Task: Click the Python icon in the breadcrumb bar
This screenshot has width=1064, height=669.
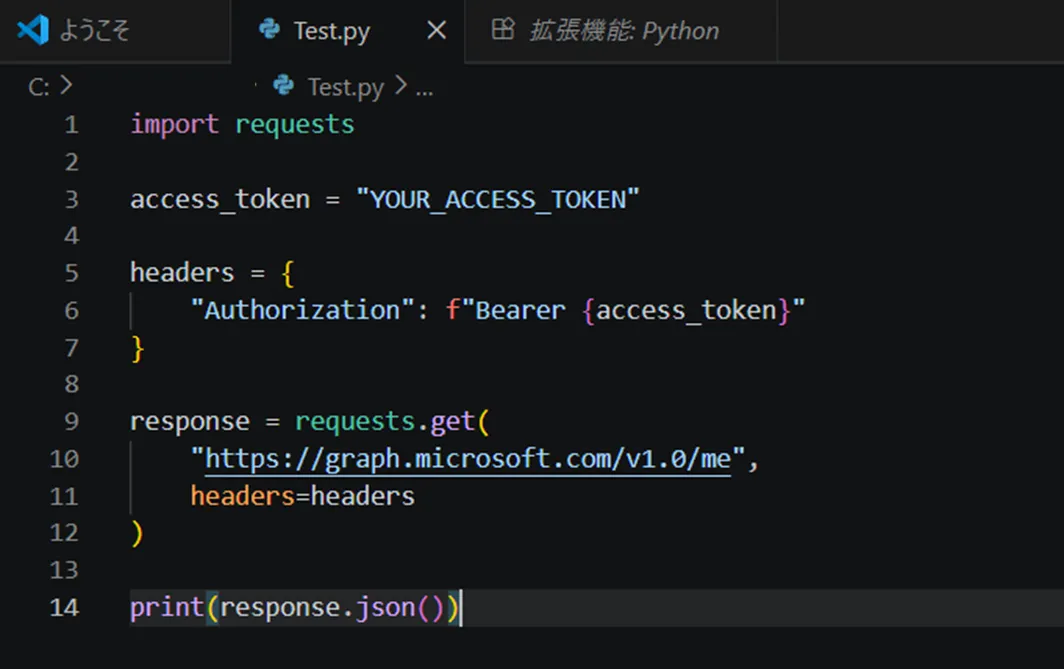Action: pyautogui.click(x=283, y=87)
